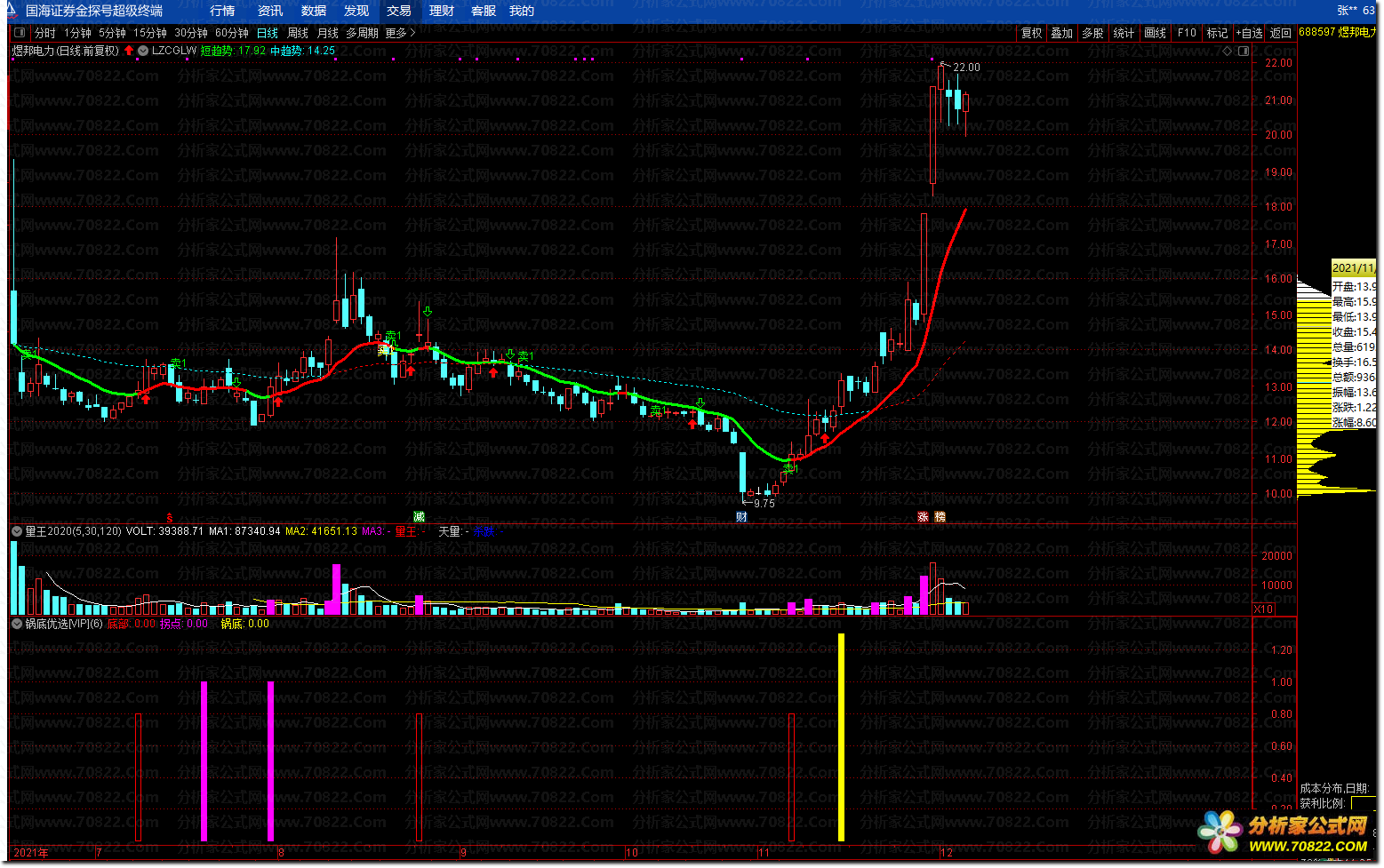Open the 客服 menu

coord(484,11)
